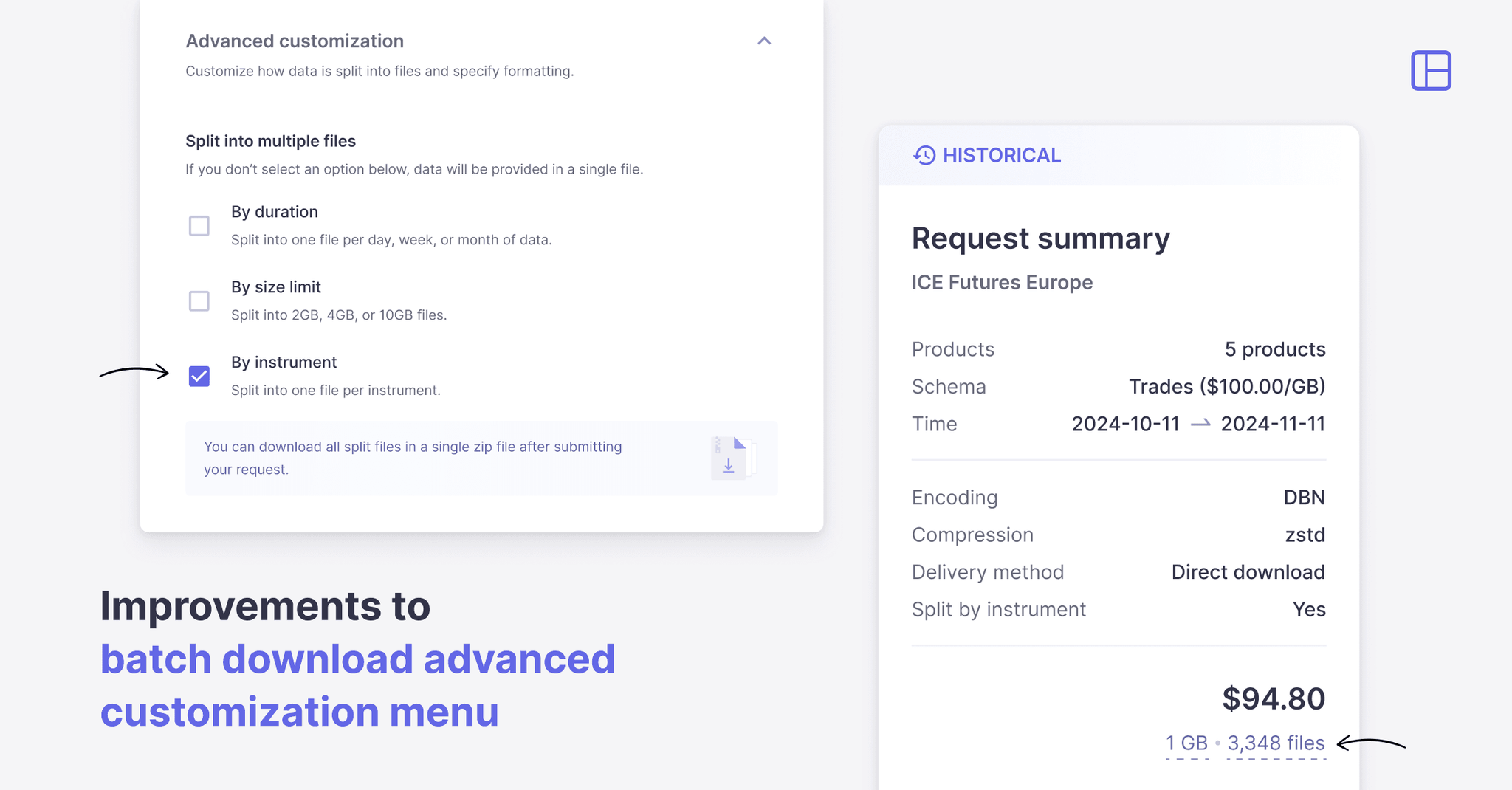Click the Request summary title

click(x=1041, y=238)
